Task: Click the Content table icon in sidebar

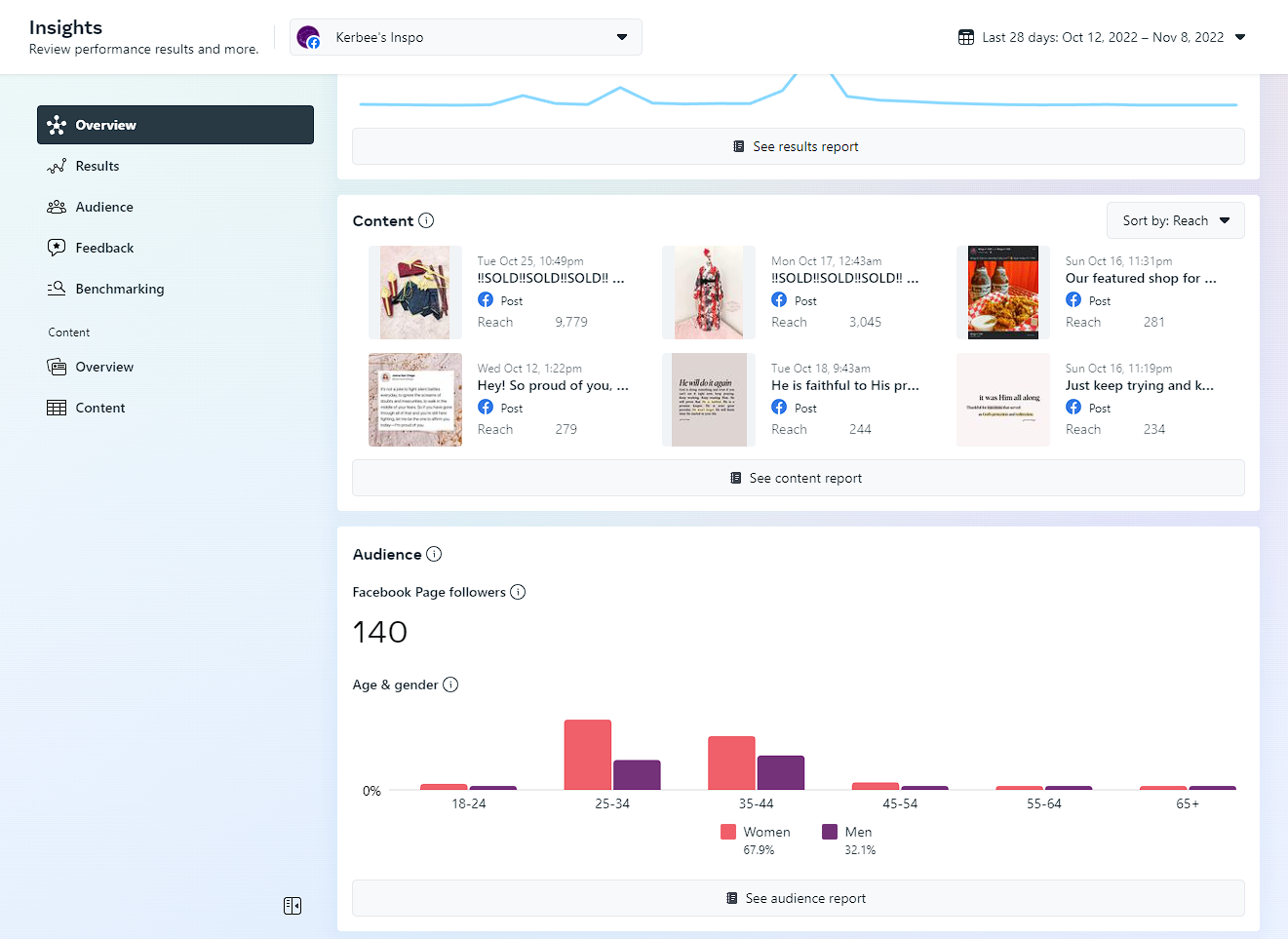Action: click(57, 408)
